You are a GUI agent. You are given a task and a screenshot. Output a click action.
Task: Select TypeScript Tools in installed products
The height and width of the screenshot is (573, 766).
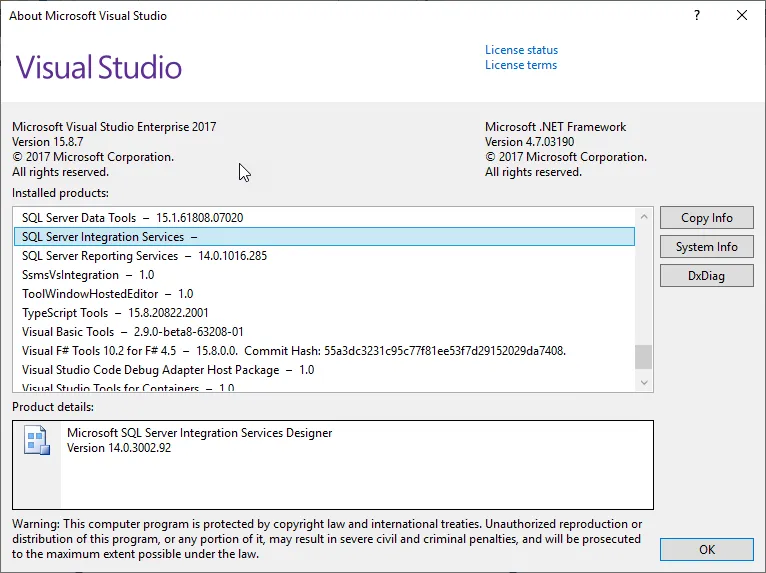click(x=324, y=313)
